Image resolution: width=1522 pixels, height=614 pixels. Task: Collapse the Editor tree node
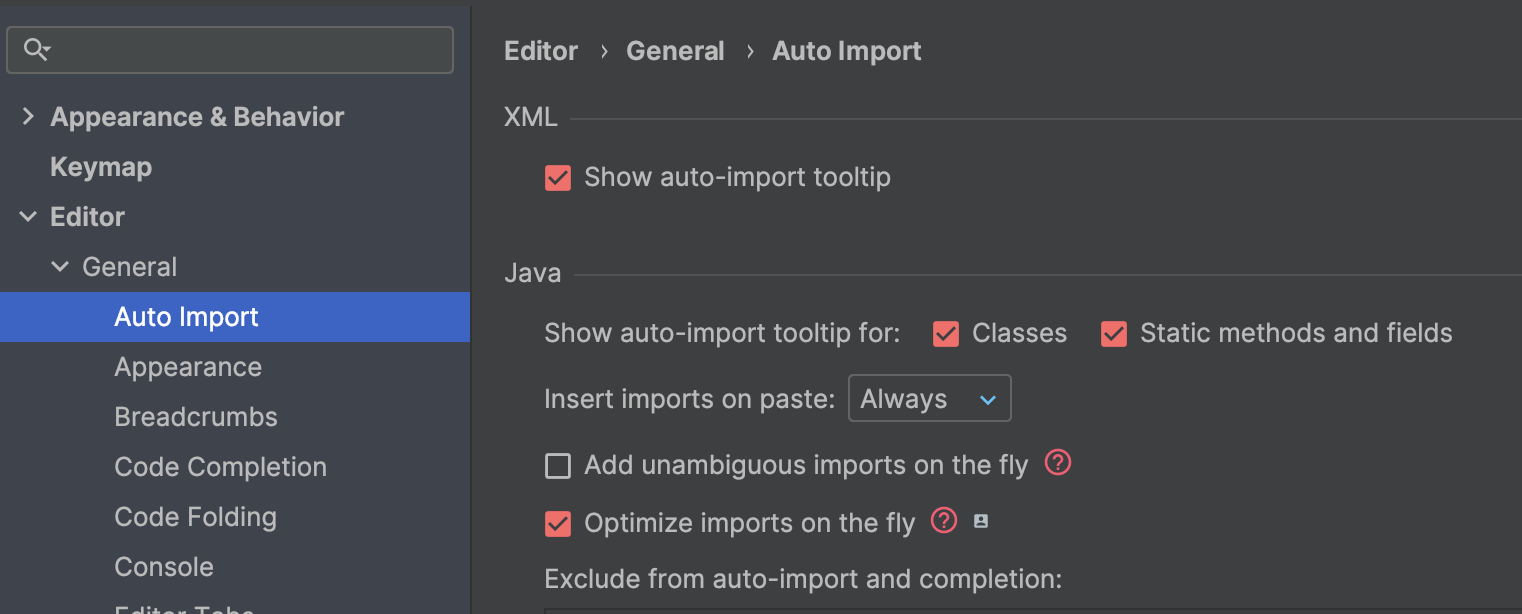(x=28, y=217)
